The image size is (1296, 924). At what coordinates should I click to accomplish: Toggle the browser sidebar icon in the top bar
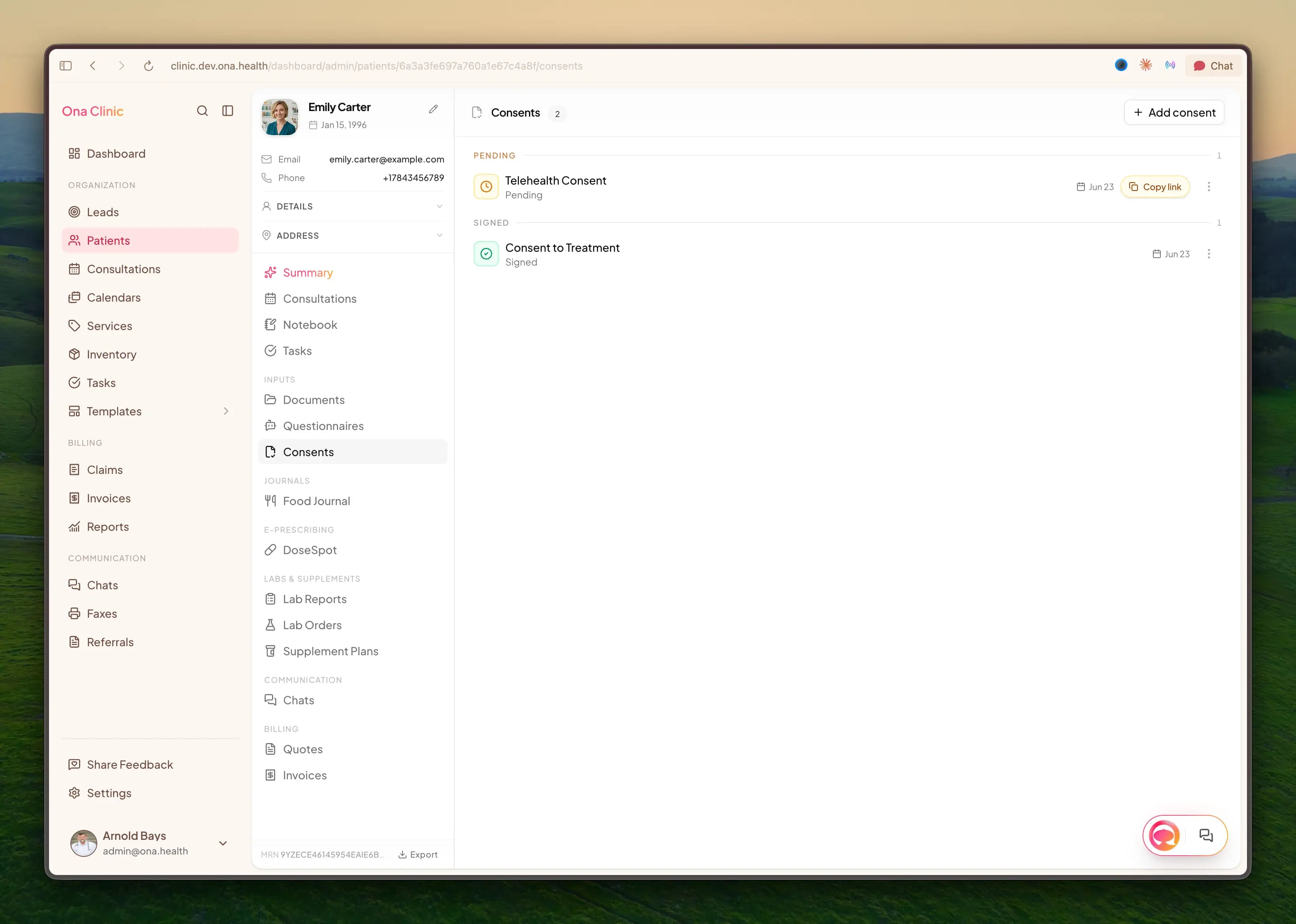66,66
